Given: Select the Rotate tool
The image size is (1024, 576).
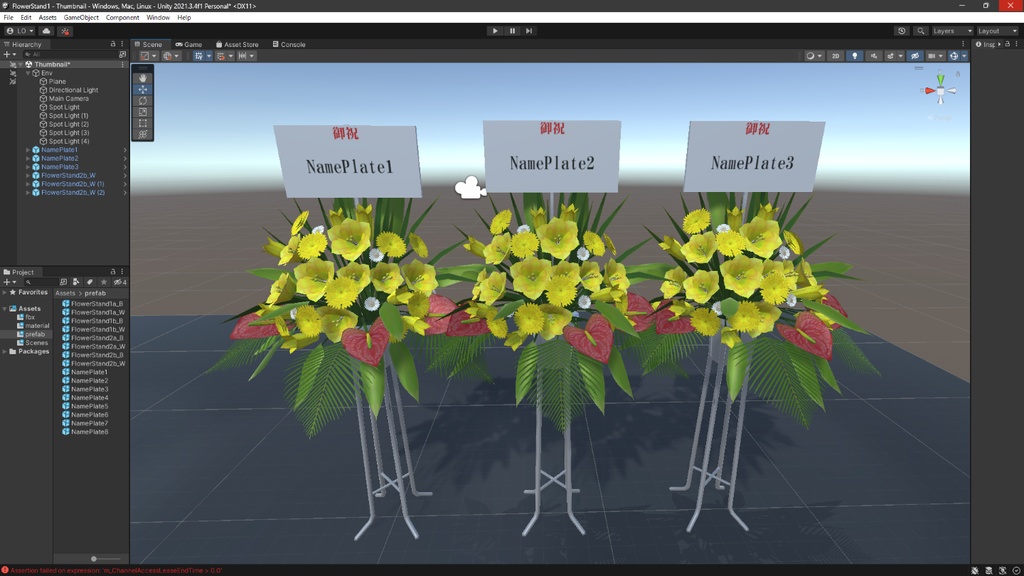Looking at the screenshot, I should [x=142, y=101].
